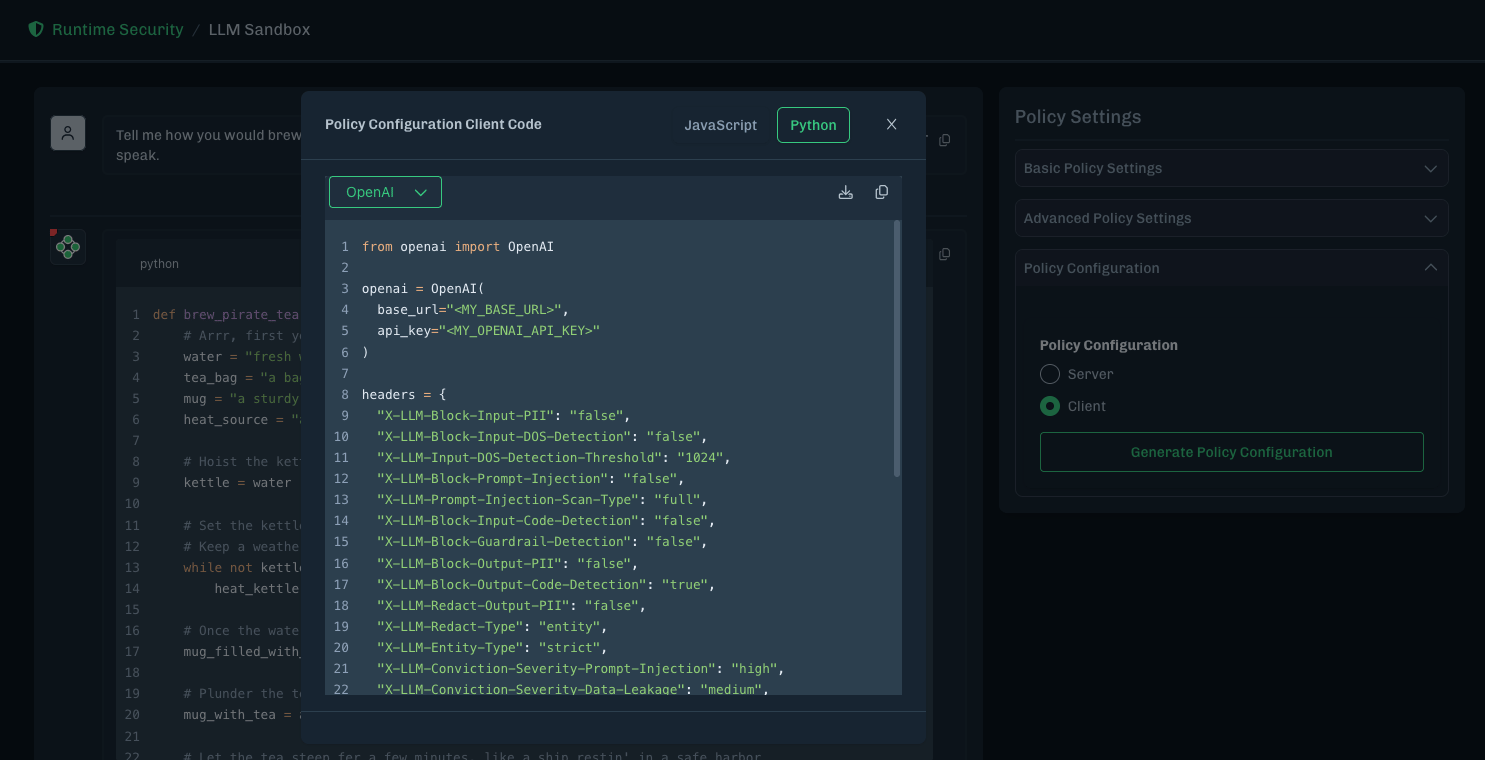Click the "X-LLM-Block-Output-Code-Detection" header line
The image size is (1485, 760).
[x=546, y=584]
